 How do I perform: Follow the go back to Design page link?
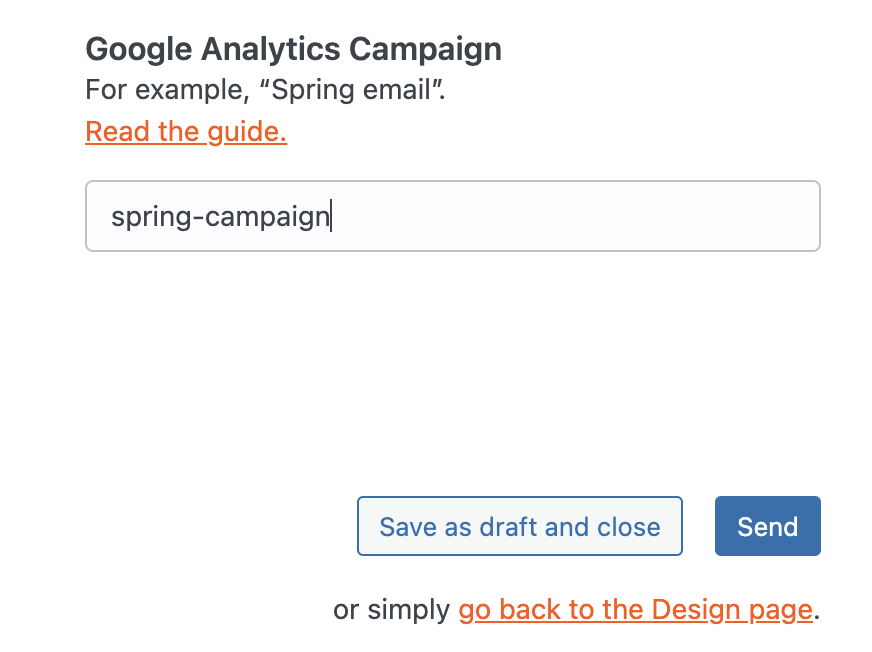tap(634, 610)
